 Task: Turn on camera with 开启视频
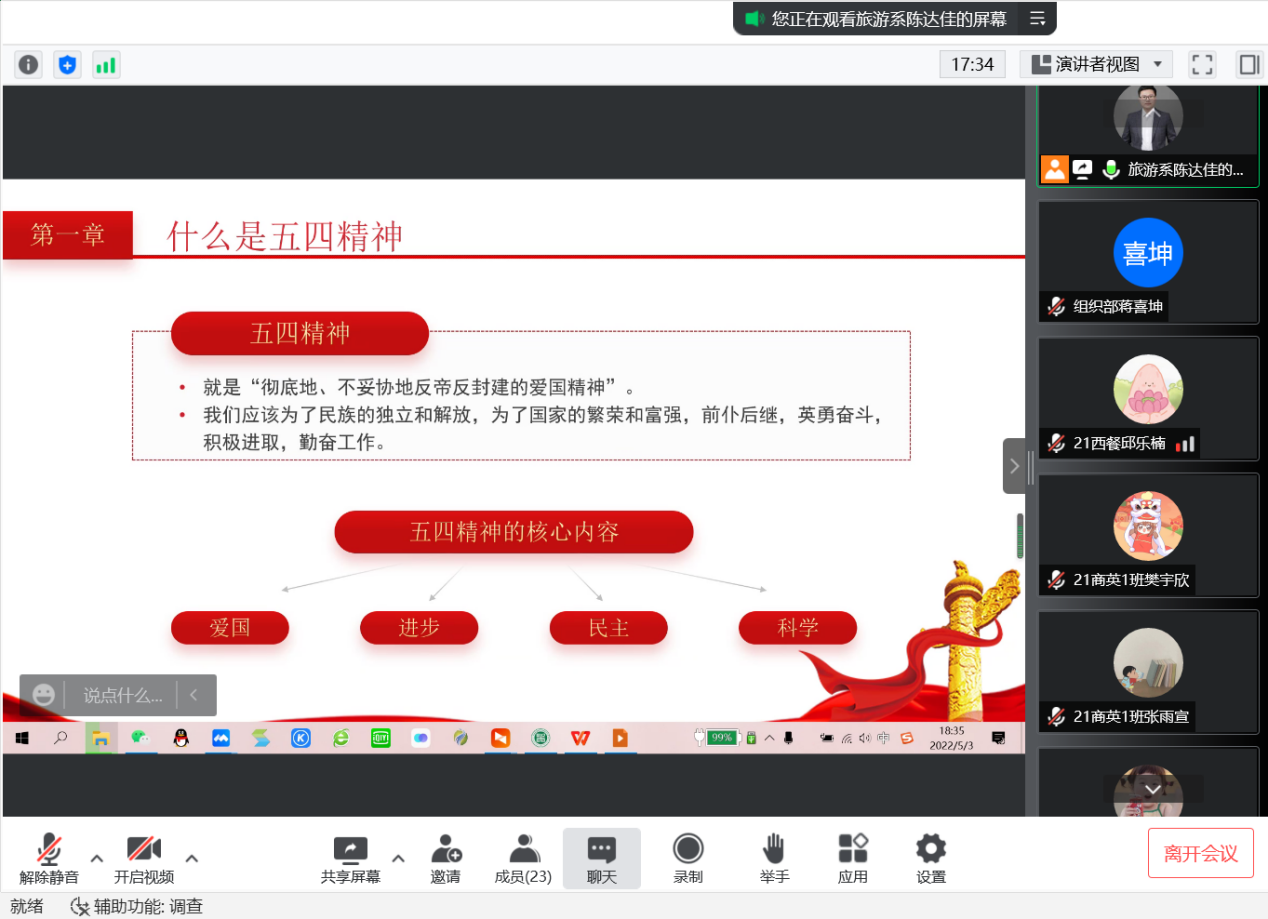[144, 859]
